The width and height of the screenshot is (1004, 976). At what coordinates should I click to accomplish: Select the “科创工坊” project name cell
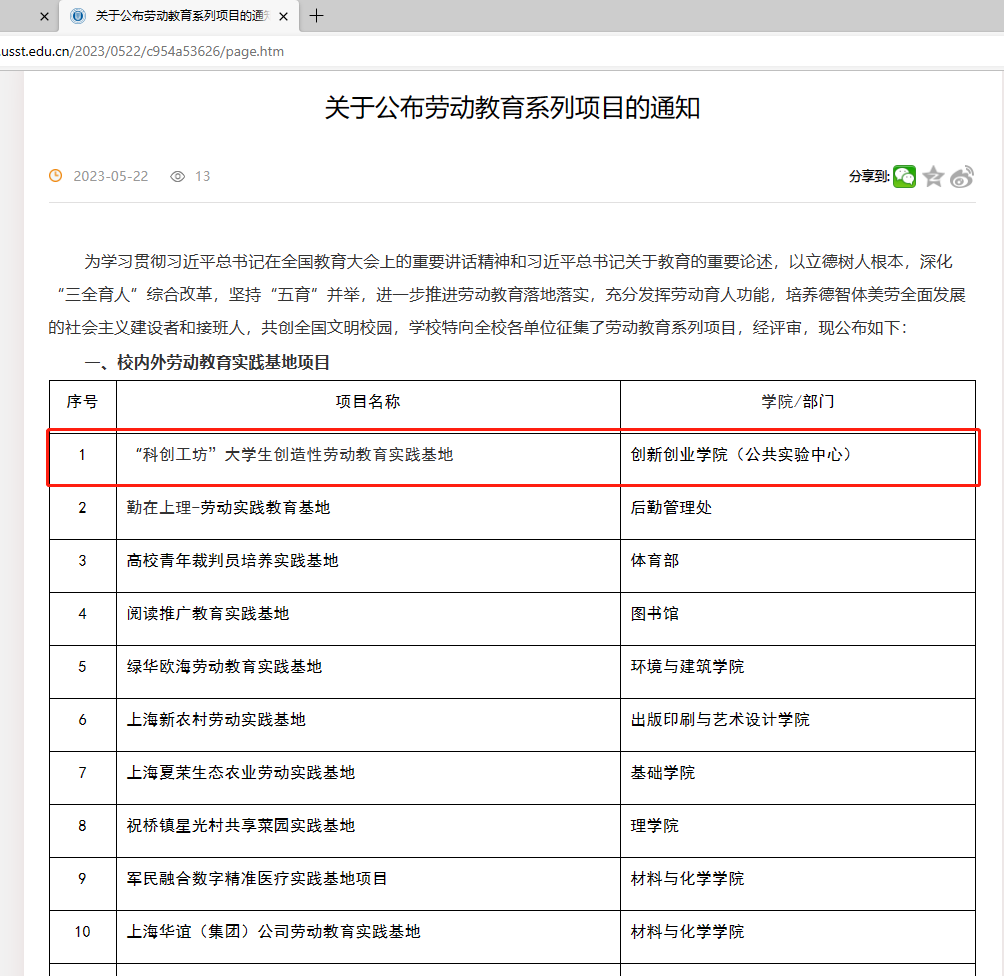[292, 455]
